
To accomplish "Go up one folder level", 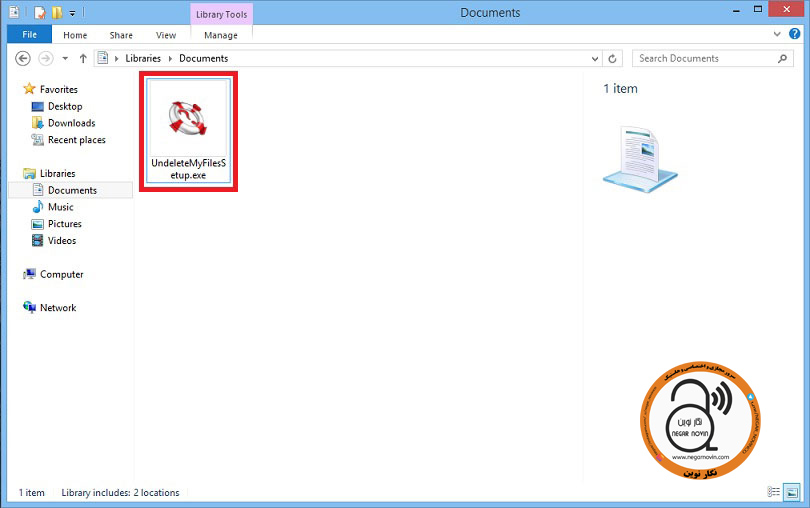I will pyautogui.click(x=83, y=58).
